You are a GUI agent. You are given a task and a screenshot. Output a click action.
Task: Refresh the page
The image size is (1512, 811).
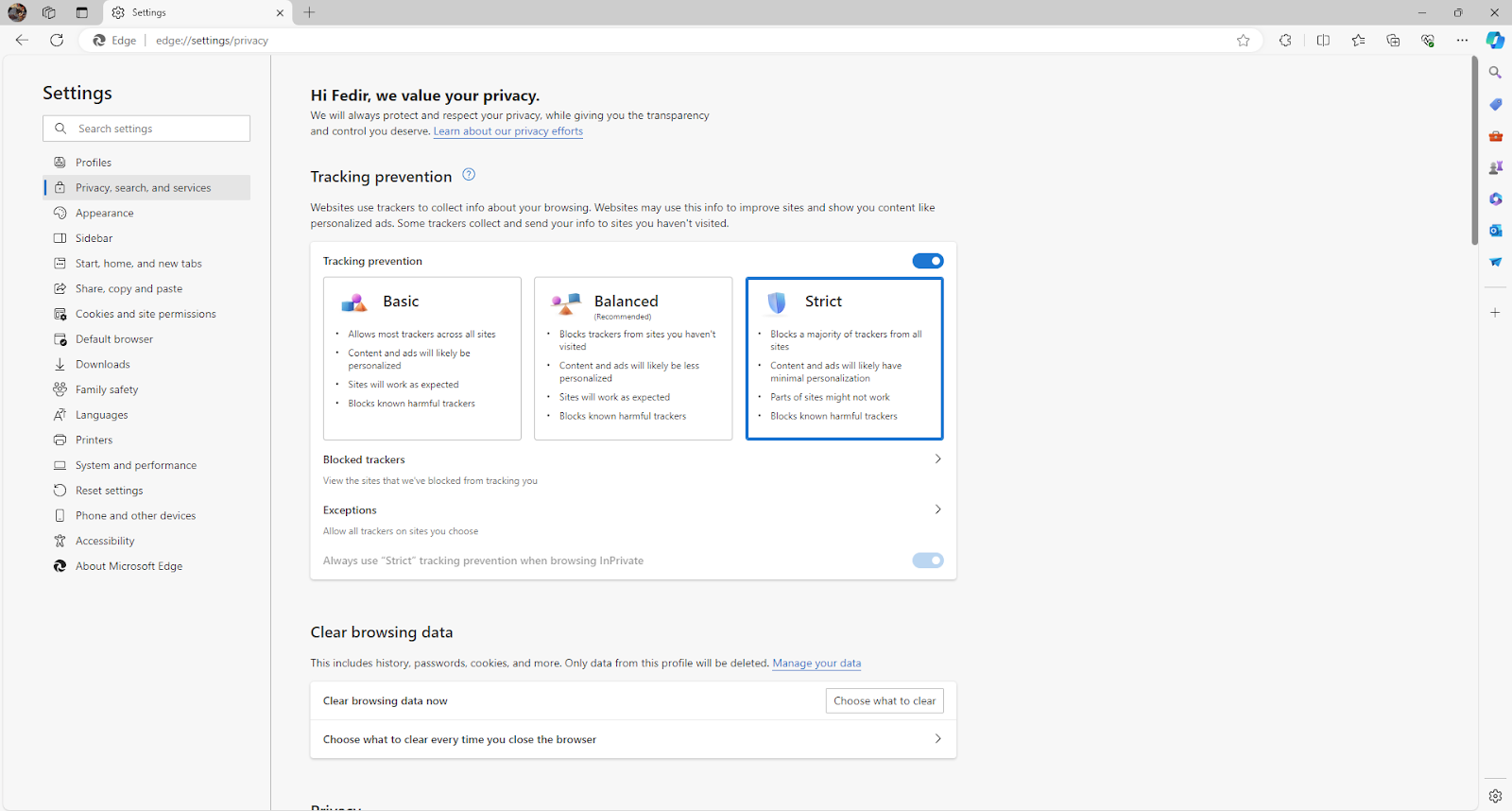tap(57, 40)
